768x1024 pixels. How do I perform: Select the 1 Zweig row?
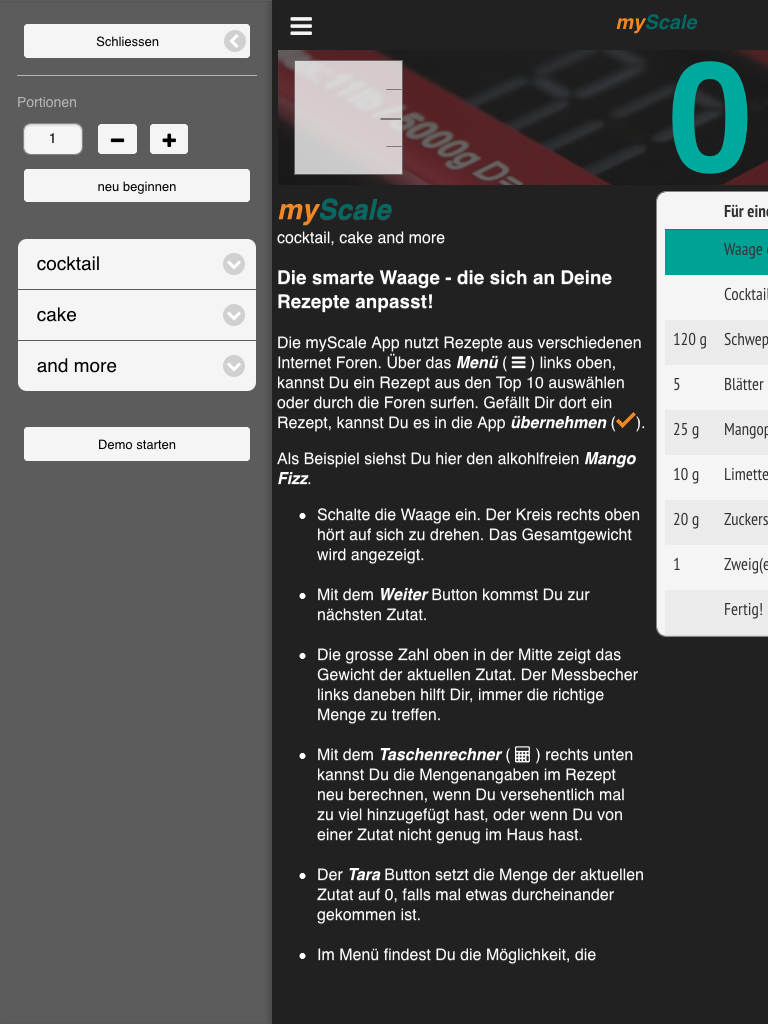(716, 567)
